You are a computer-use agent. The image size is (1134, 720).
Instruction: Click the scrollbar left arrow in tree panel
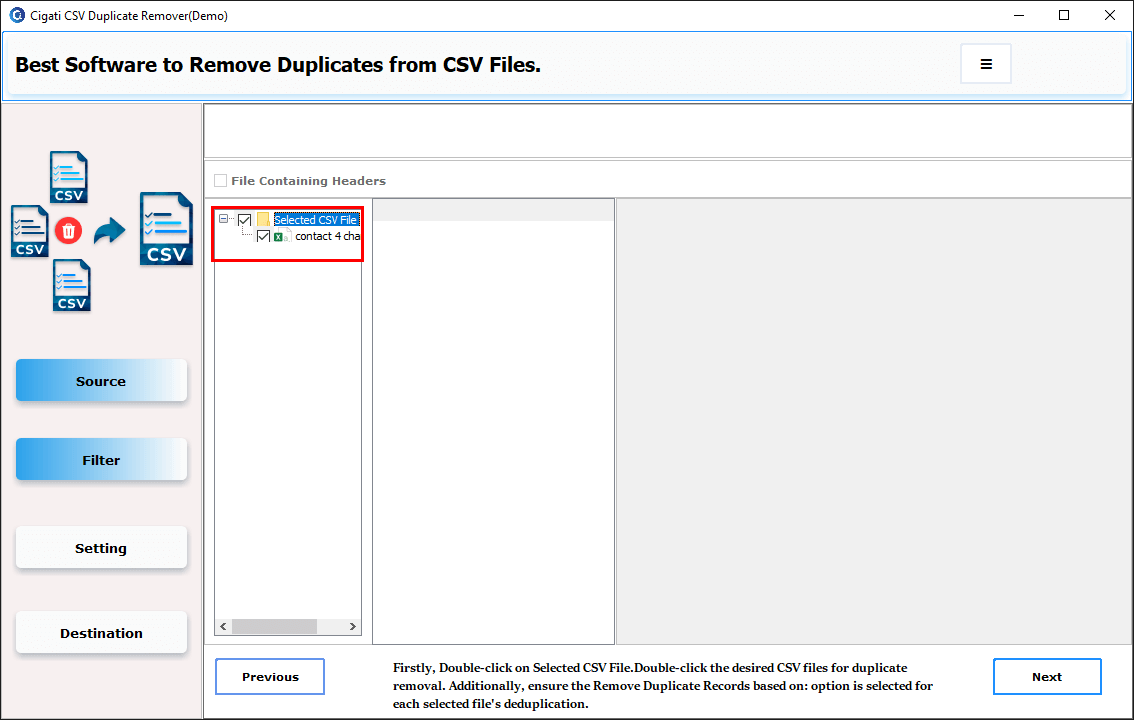[x=223, y=626]
